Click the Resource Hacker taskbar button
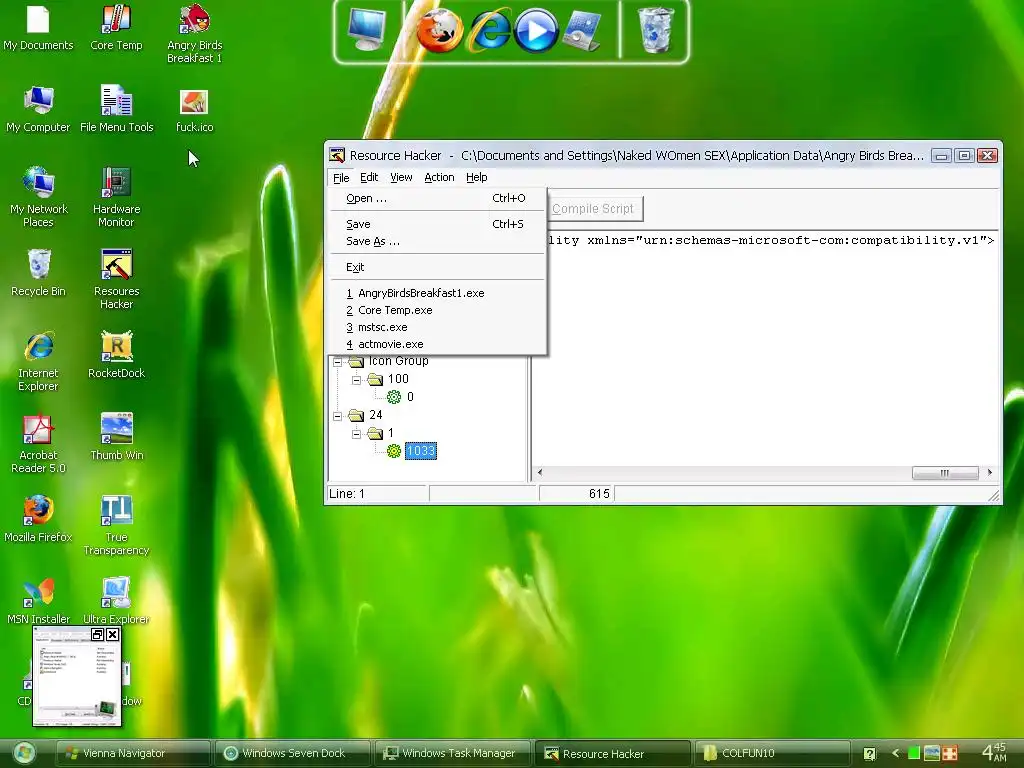The height and width of the screenshot is (768, 1024). coord(613,753)
